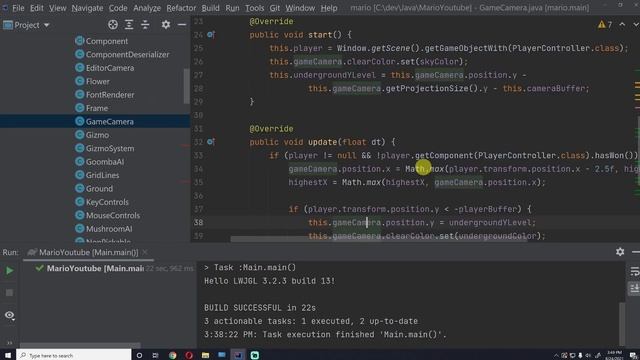Open the Tools menu
640x360 pixels.
pos(254,8)
